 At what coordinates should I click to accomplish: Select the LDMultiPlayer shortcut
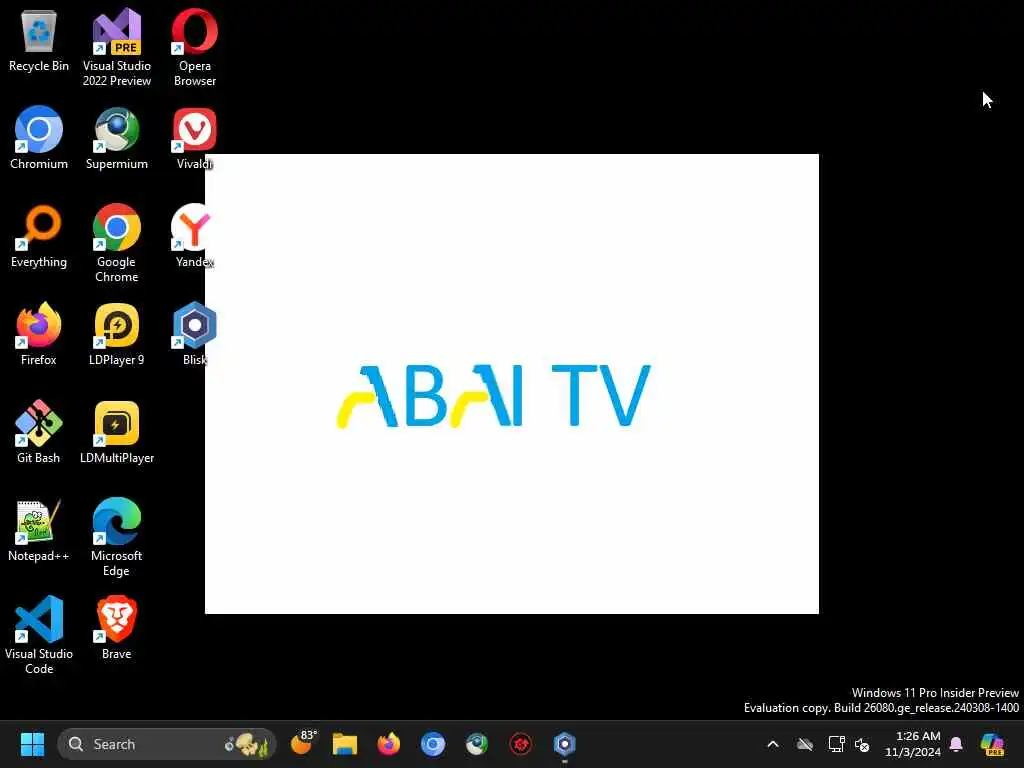[117, 432]
